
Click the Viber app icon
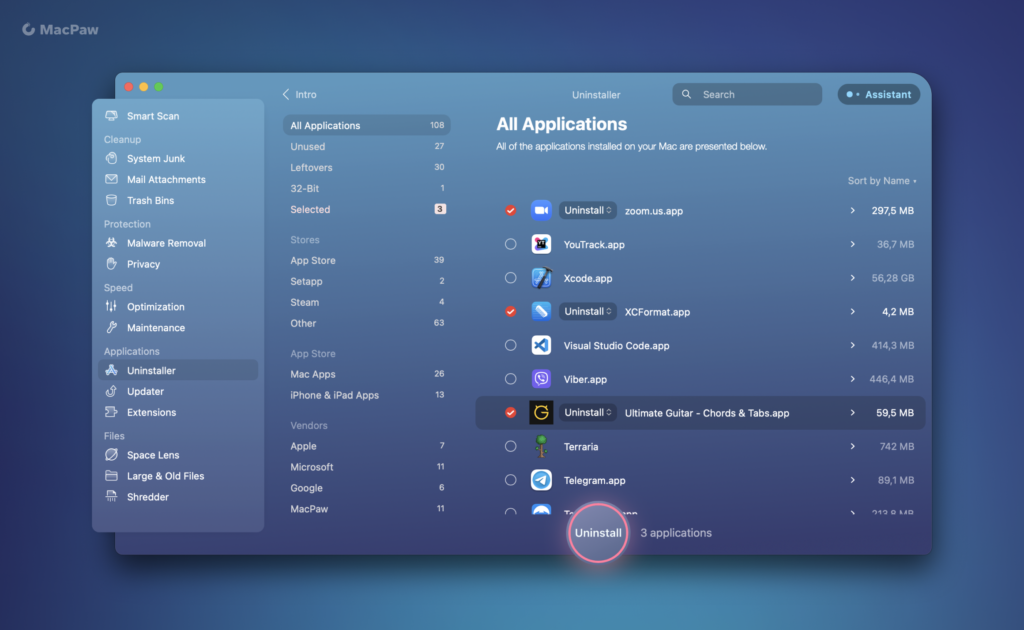coord(541,379)
